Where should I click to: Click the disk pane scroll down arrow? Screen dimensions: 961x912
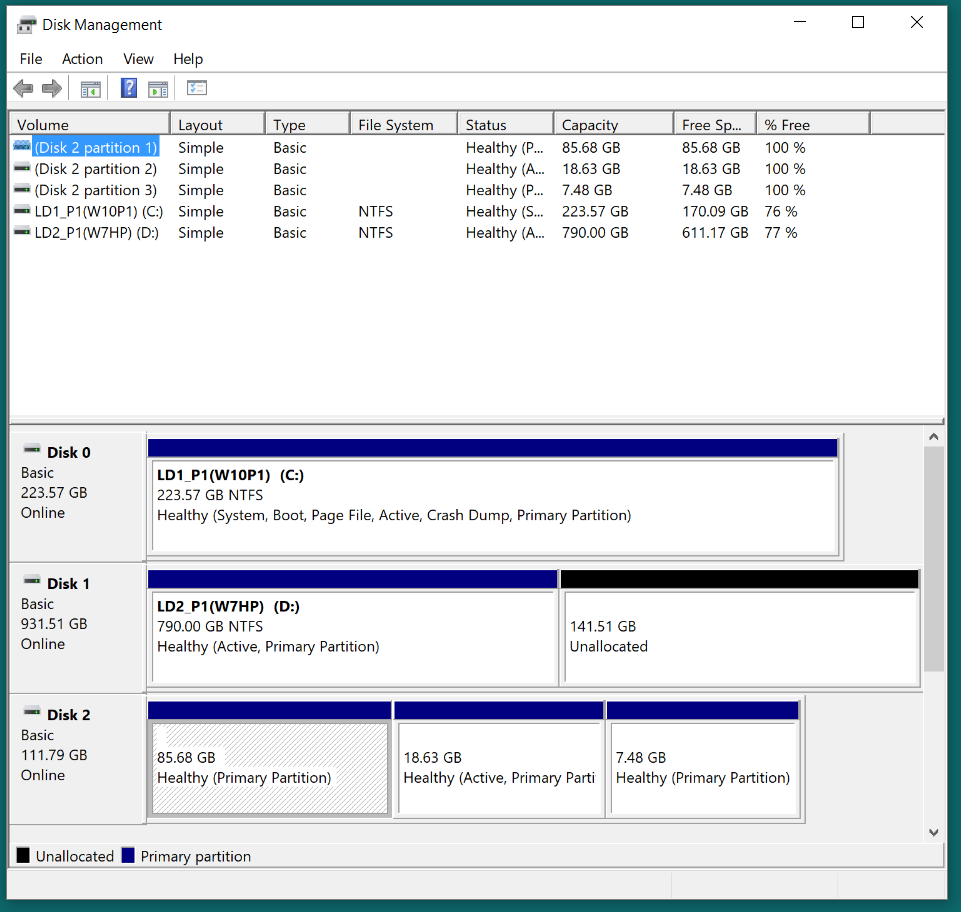coord(933,832)
